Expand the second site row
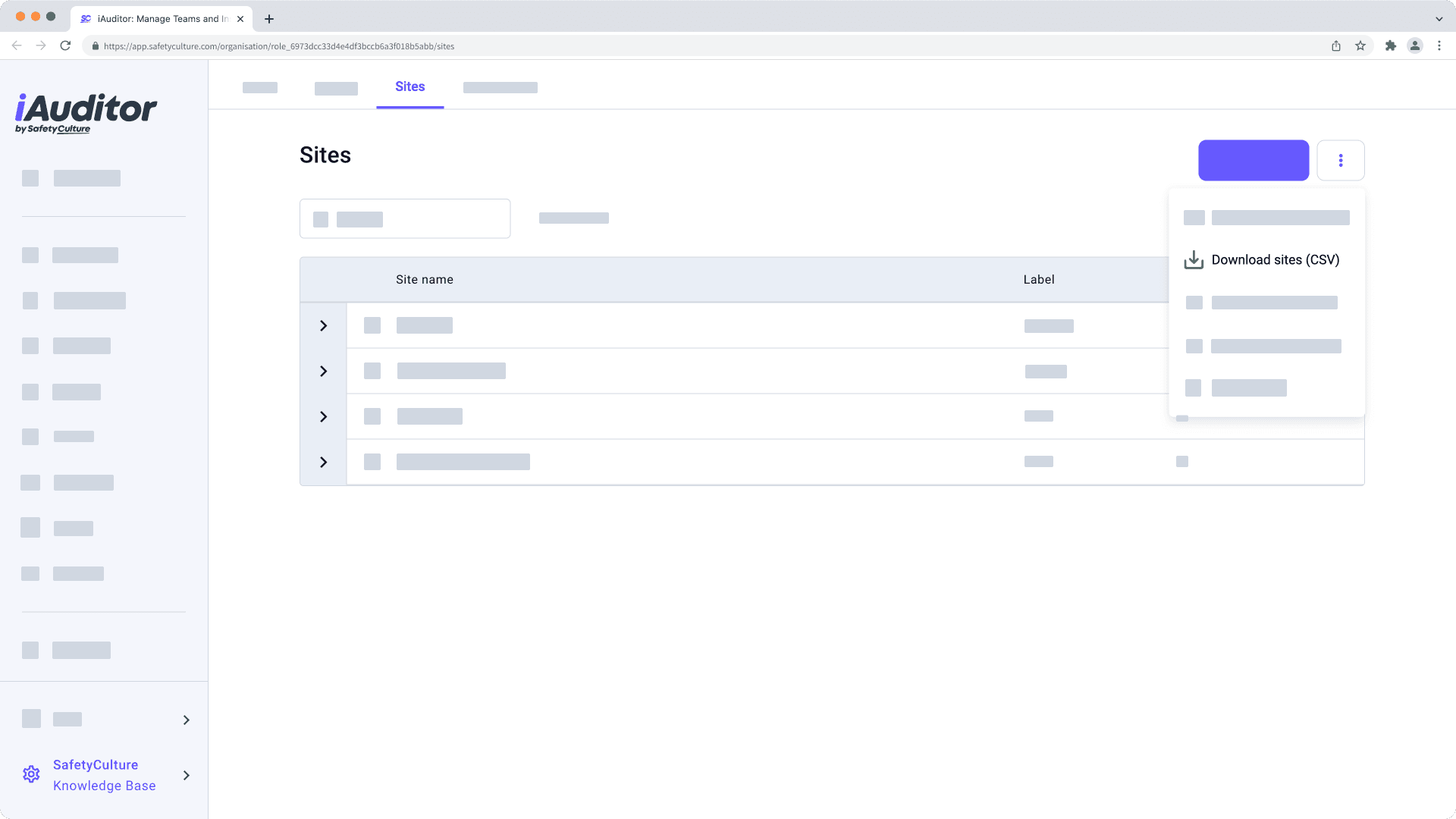1456x819 pixels. click(323, 371)
